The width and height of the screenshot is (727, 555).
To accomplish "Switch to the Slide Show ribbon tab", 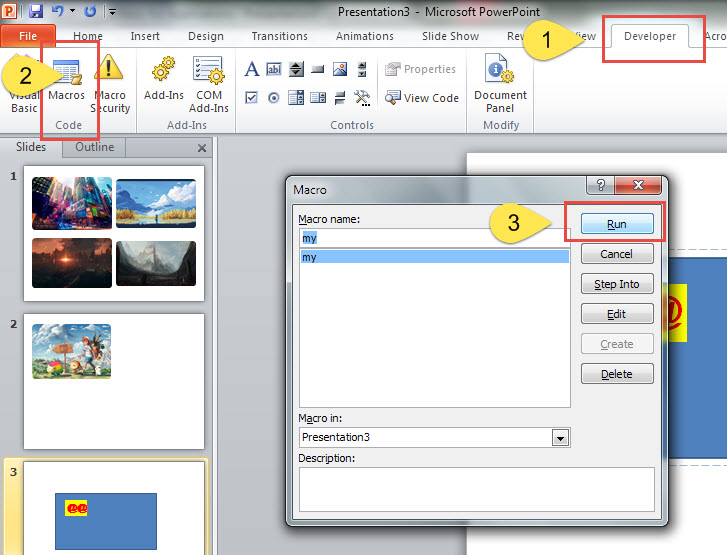I will [450, 36].
